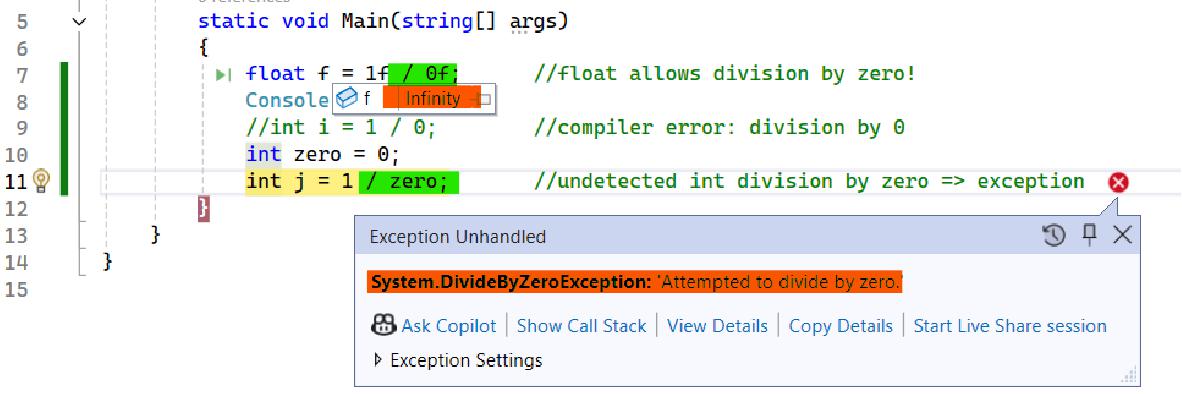The width and height of the screenshot is (1182, 394).
Task: Collapse the Main method fold chevron
Action: click(80, 22)
